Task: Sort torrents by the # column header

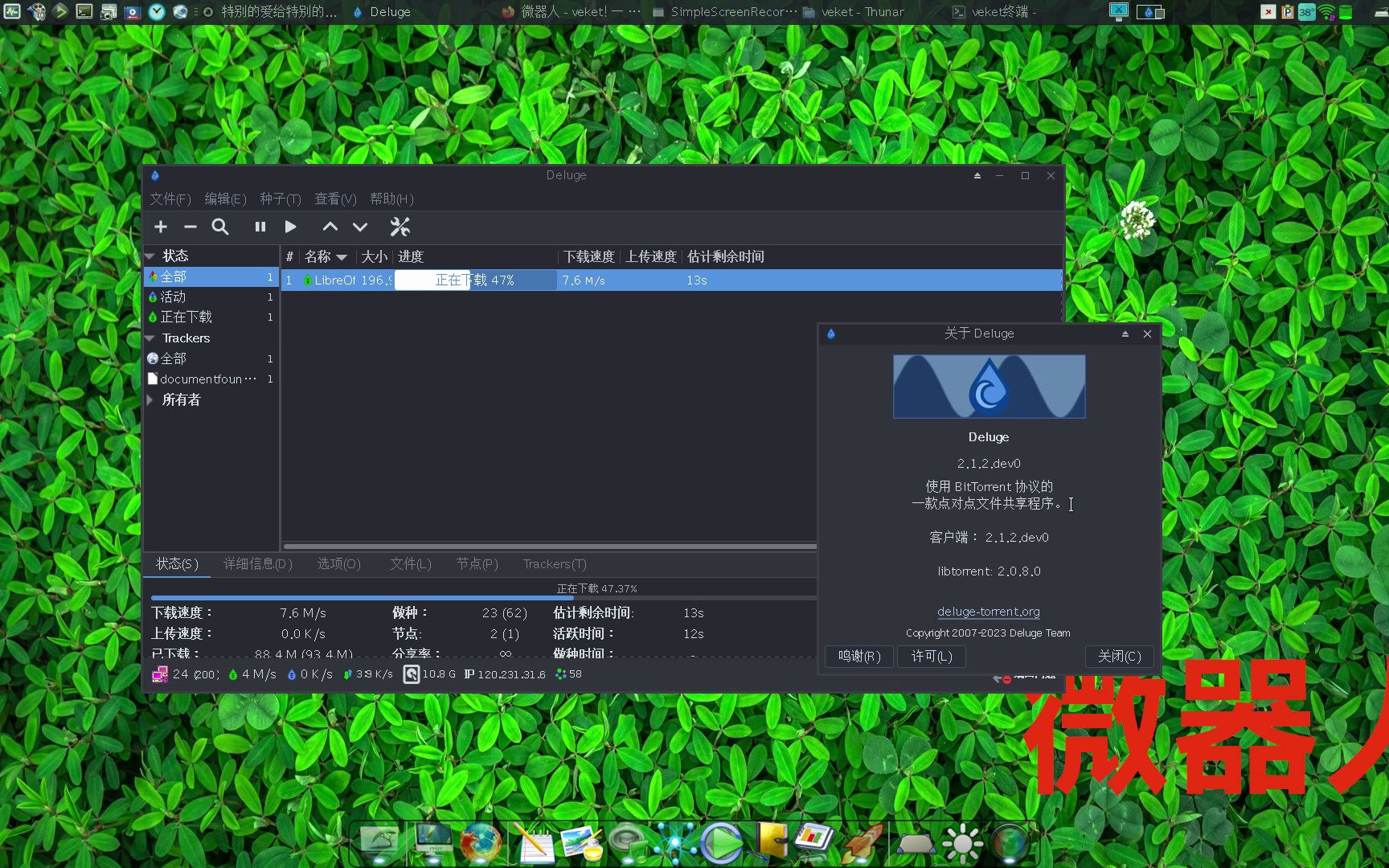Action: tap(289, 256)
